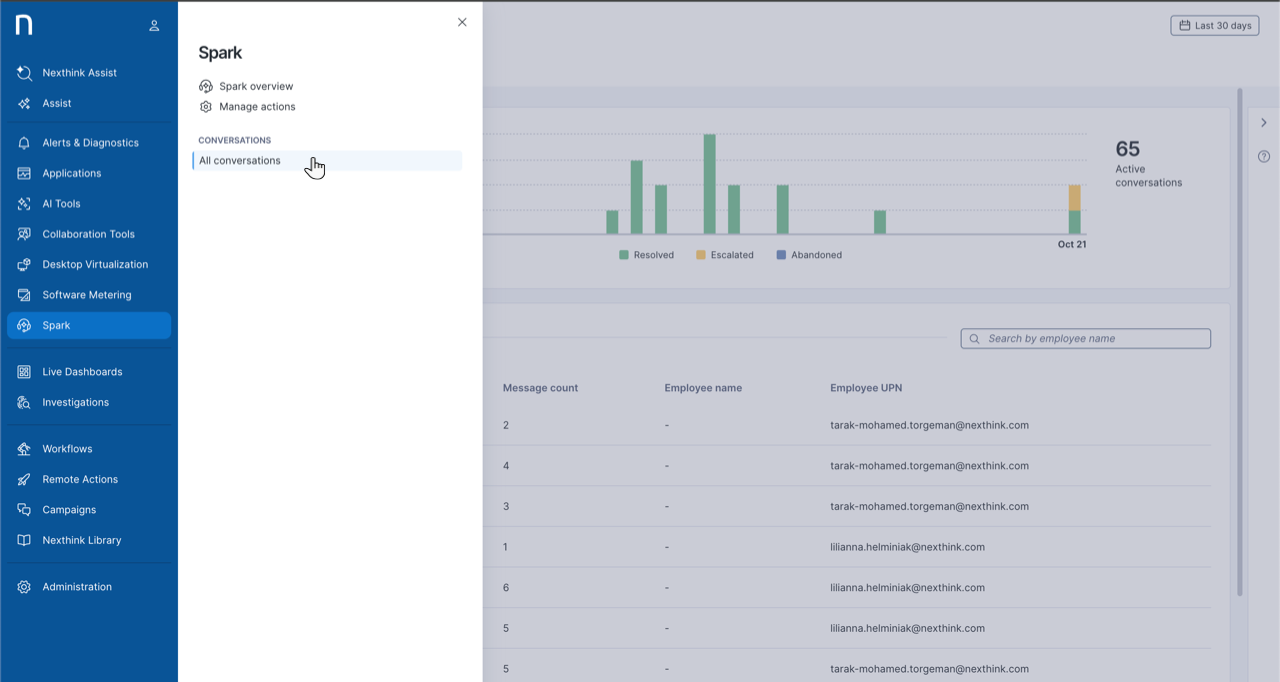
Task: Close the Spark side panel
Action: 462,22
